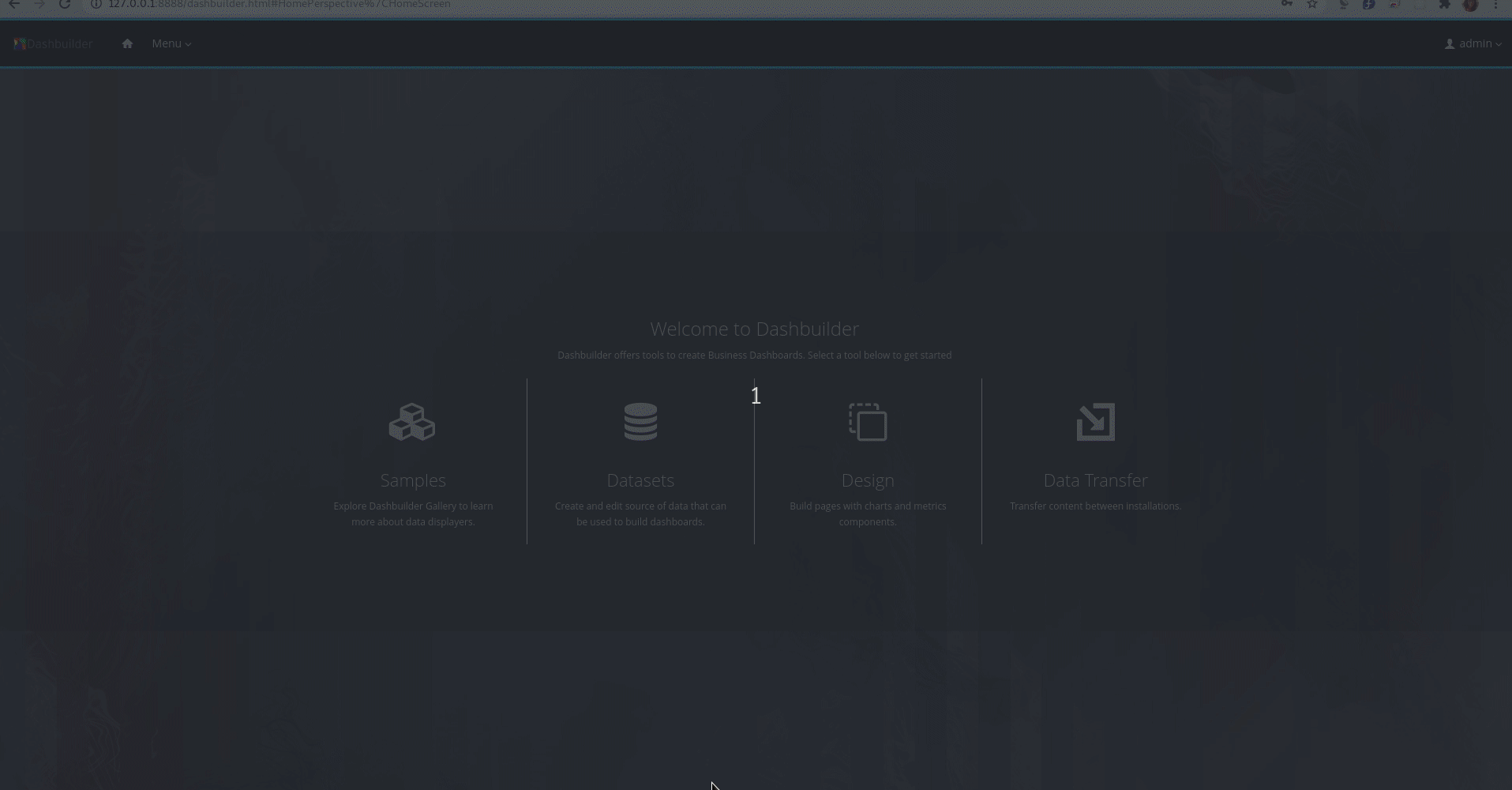Click the Dashbuilder logo in navbar
Image resolution: width=1512 pixels, height=790 pixels.
click(x=53, y=43)
